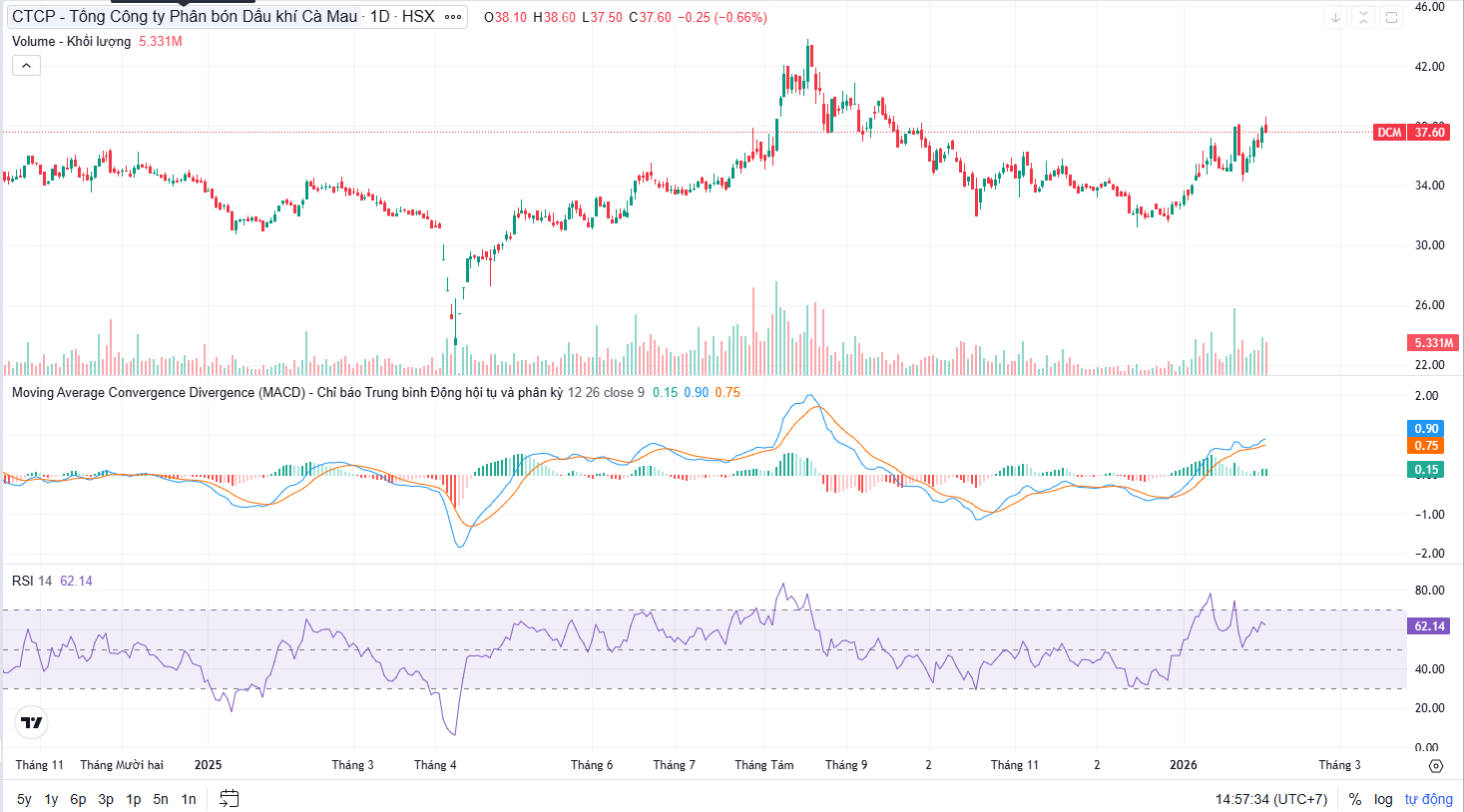Click the bold 2026 time axis label
The image size is (1464, 812).
pos(1184,765)
